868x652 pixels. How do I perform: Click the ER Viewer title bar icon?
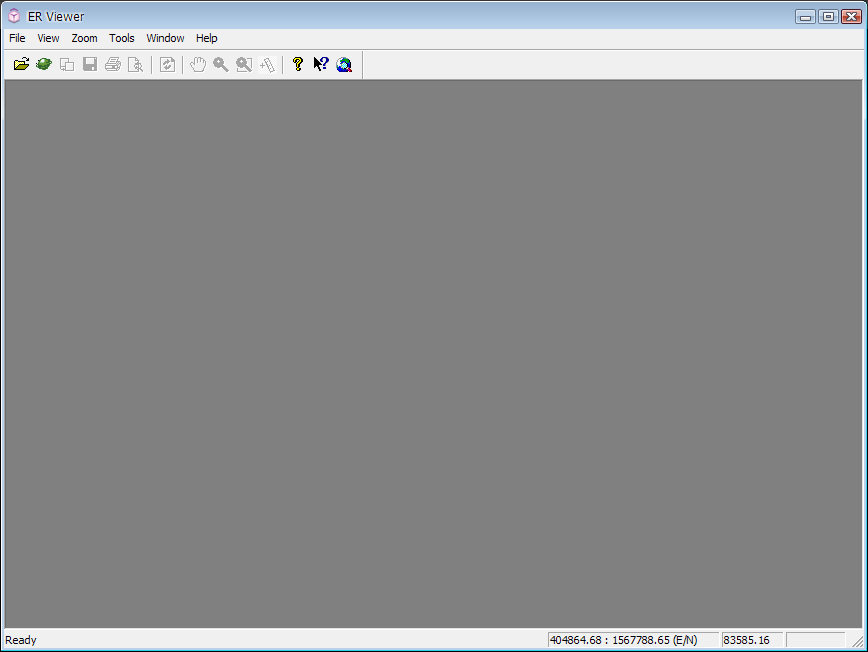pyautogui.click(x=14, y=16)
